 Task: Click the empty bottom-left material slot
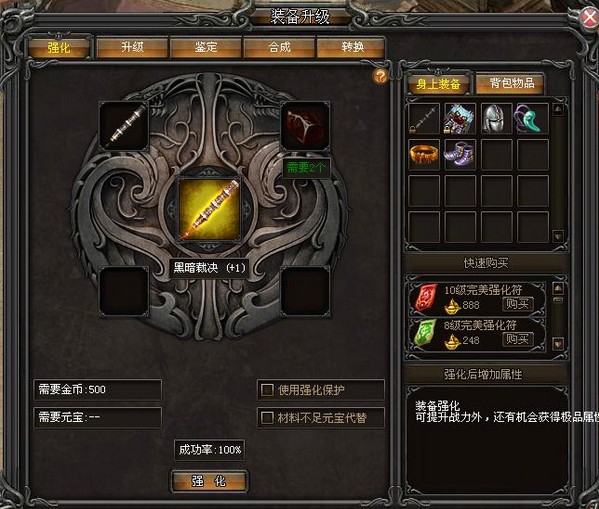tap(124, 291)
